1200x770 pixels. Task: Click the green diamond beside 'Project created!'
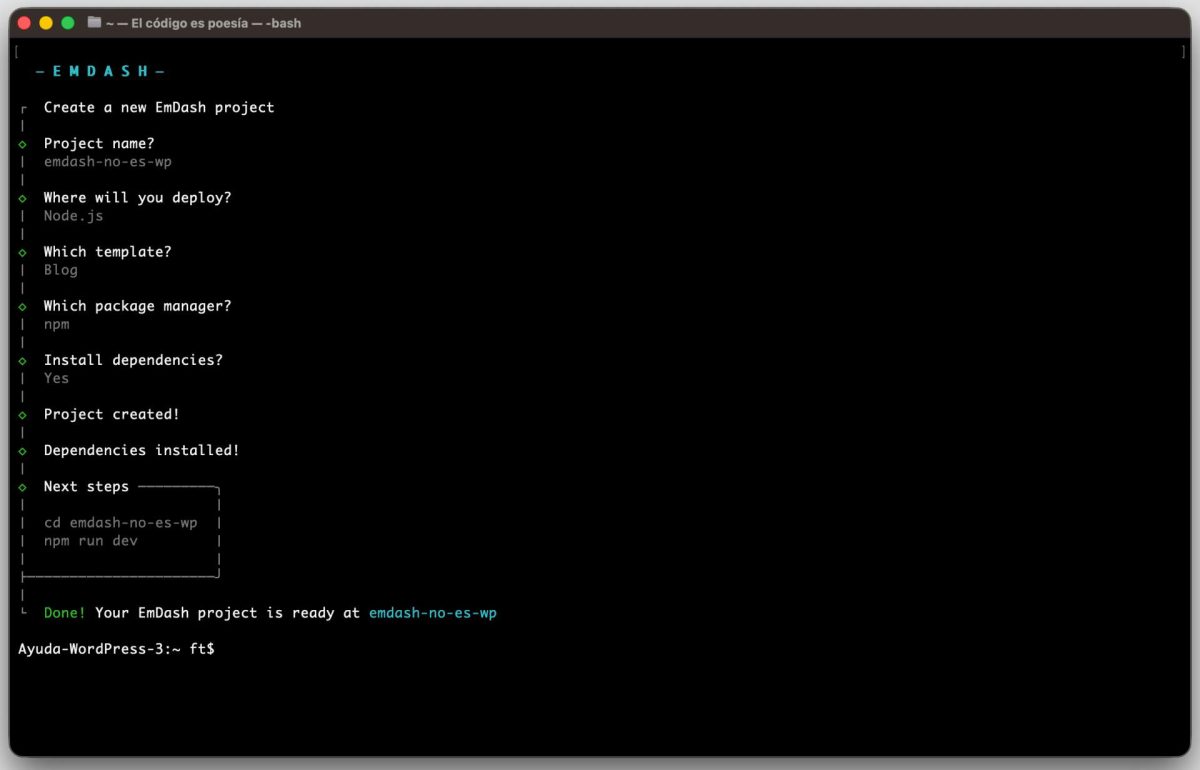(x=22, y=414)
